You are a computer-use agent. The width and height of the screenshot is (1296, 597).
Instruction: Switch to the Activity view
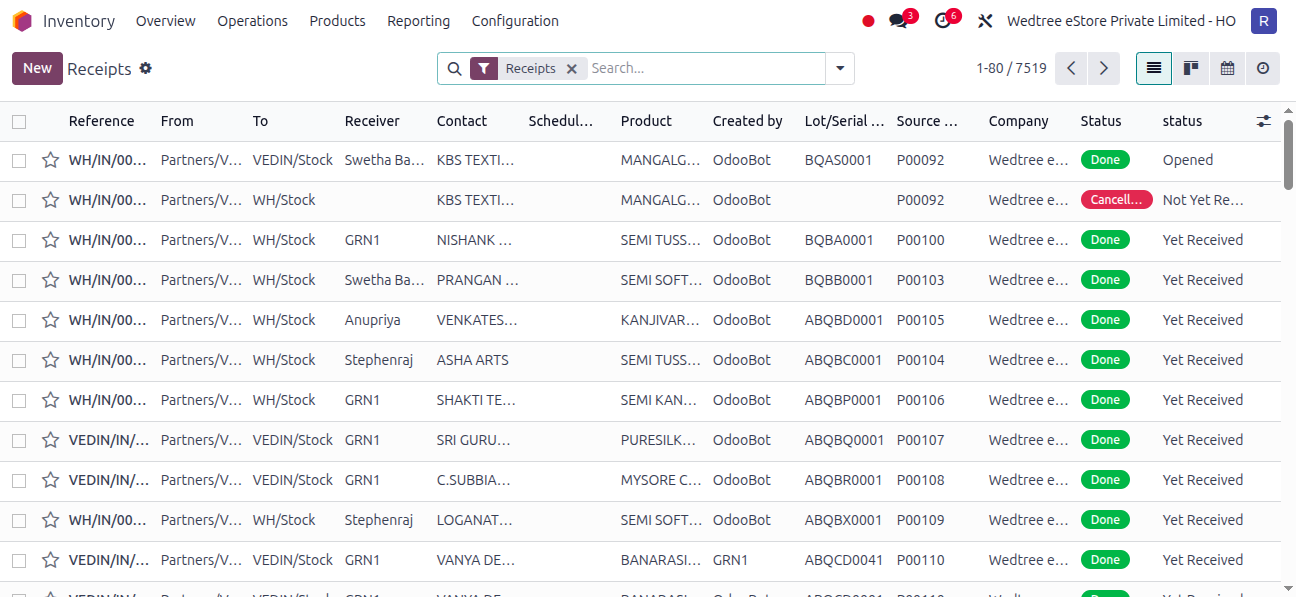pos(1262,68)
